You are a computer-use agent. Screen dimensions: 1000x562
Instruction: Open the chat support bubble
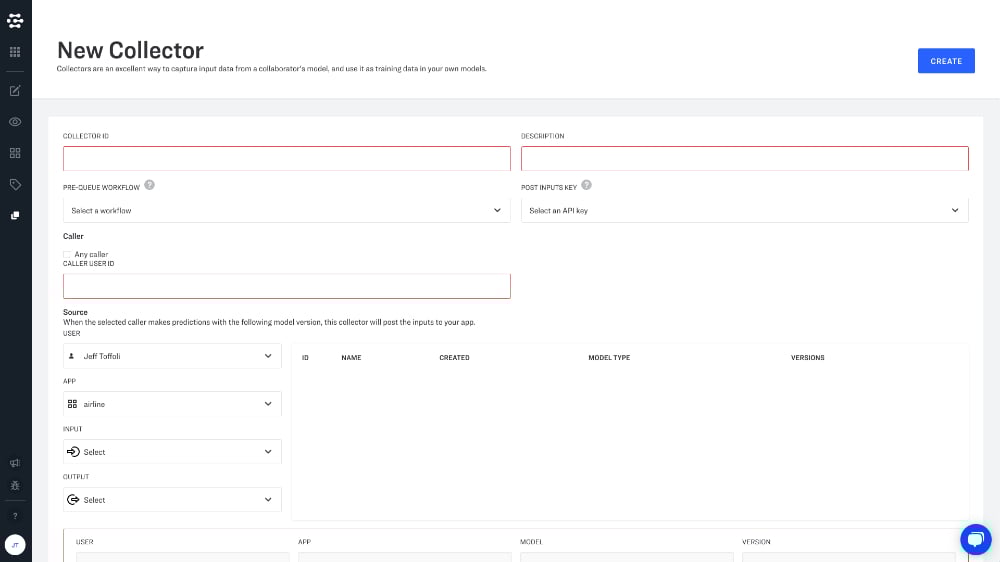(974, 538)
